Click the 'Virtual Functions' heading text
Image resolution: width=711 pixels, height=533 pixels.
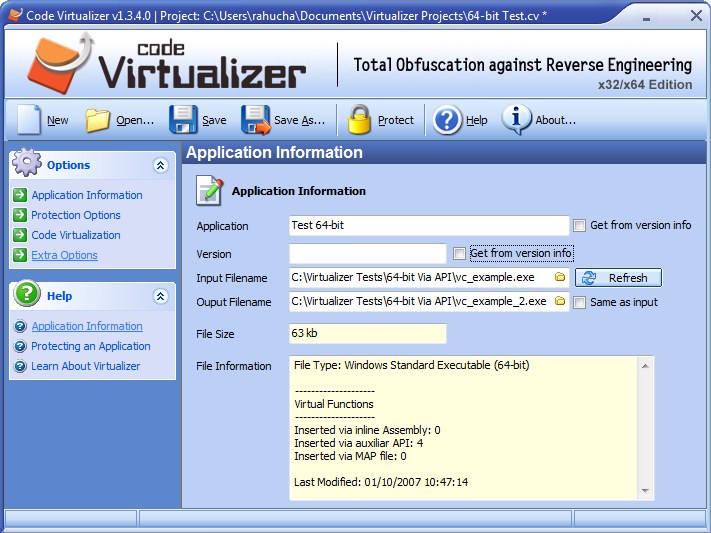click(x=334, y=404)
